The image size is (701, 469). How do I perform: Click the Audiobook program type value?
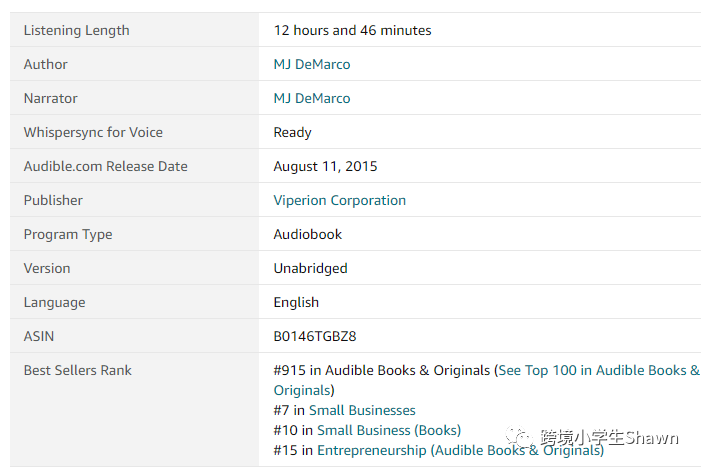(x=308, y=234)
